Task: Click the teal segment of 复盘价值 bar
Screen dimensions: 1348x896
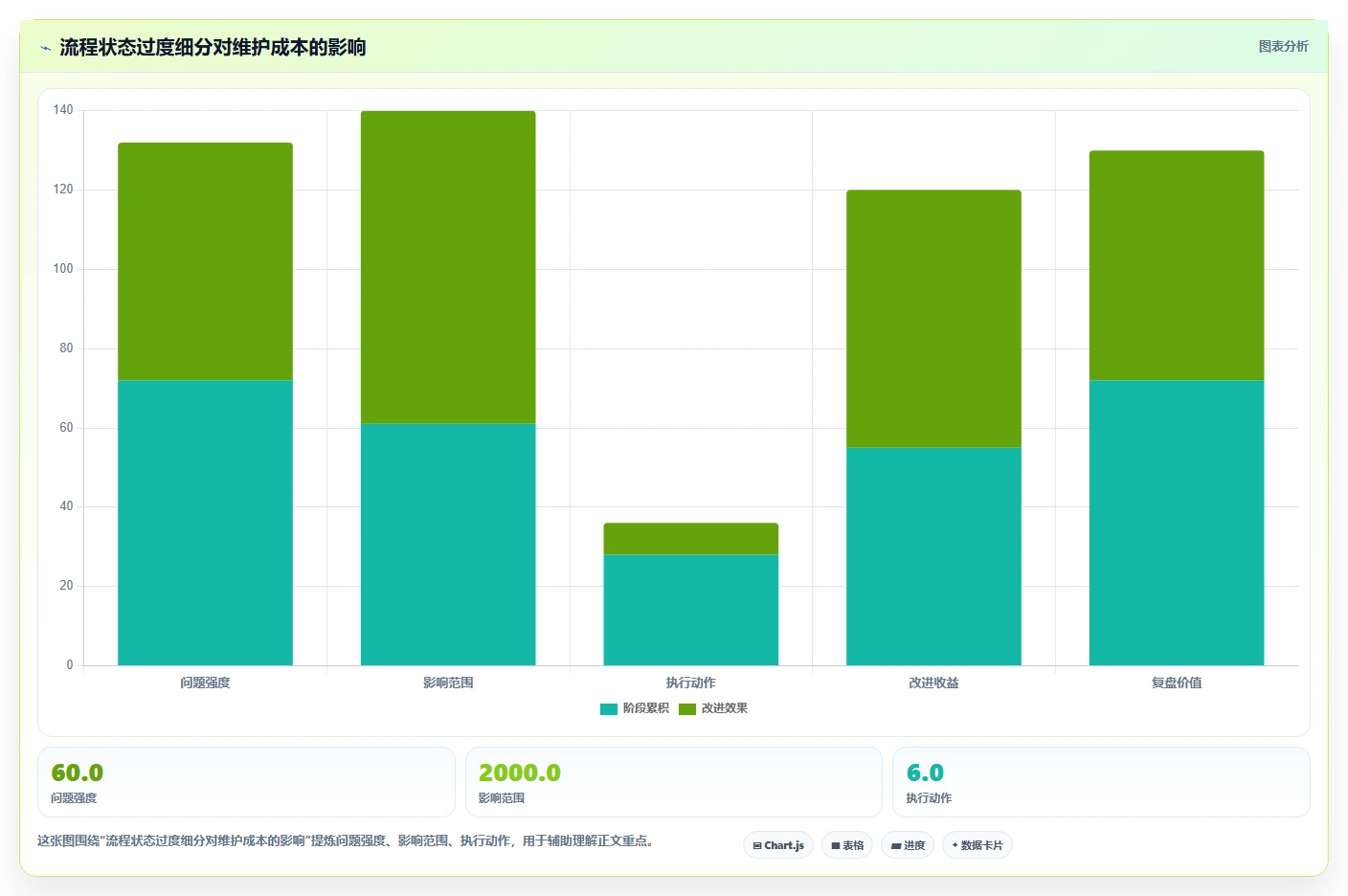Action: pyautogui.click(x=1177, y=523)
